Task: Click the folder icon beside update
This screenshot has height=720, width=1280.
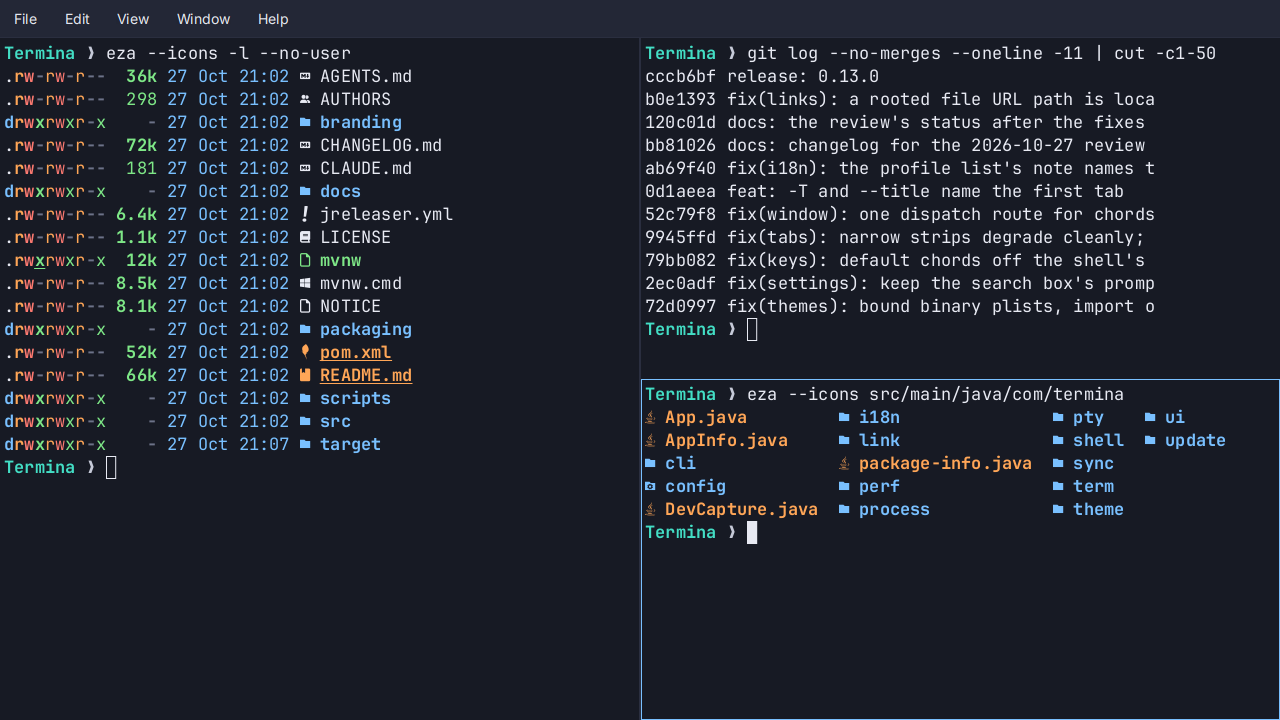Action: coord(1150,440)
